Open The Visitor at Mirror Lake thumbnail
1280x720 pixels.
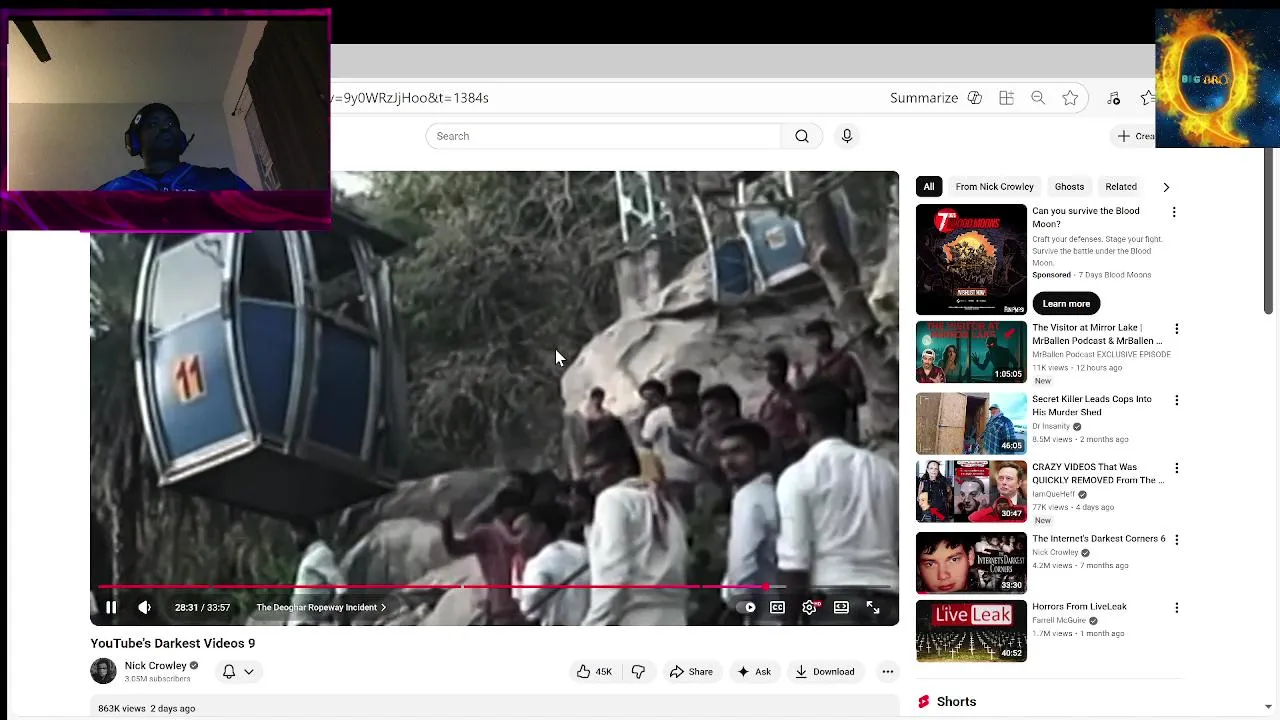click(x=971, y=352)
